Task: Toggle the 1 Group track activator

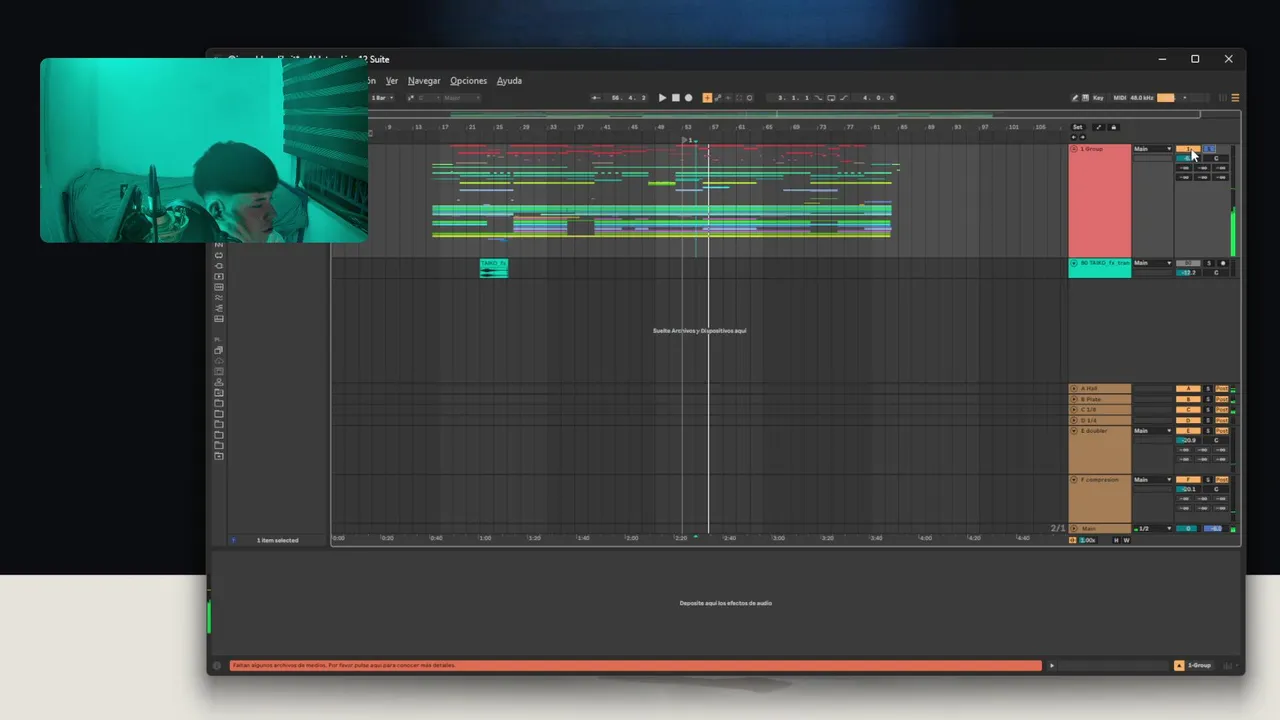Action: point(1188,149)
